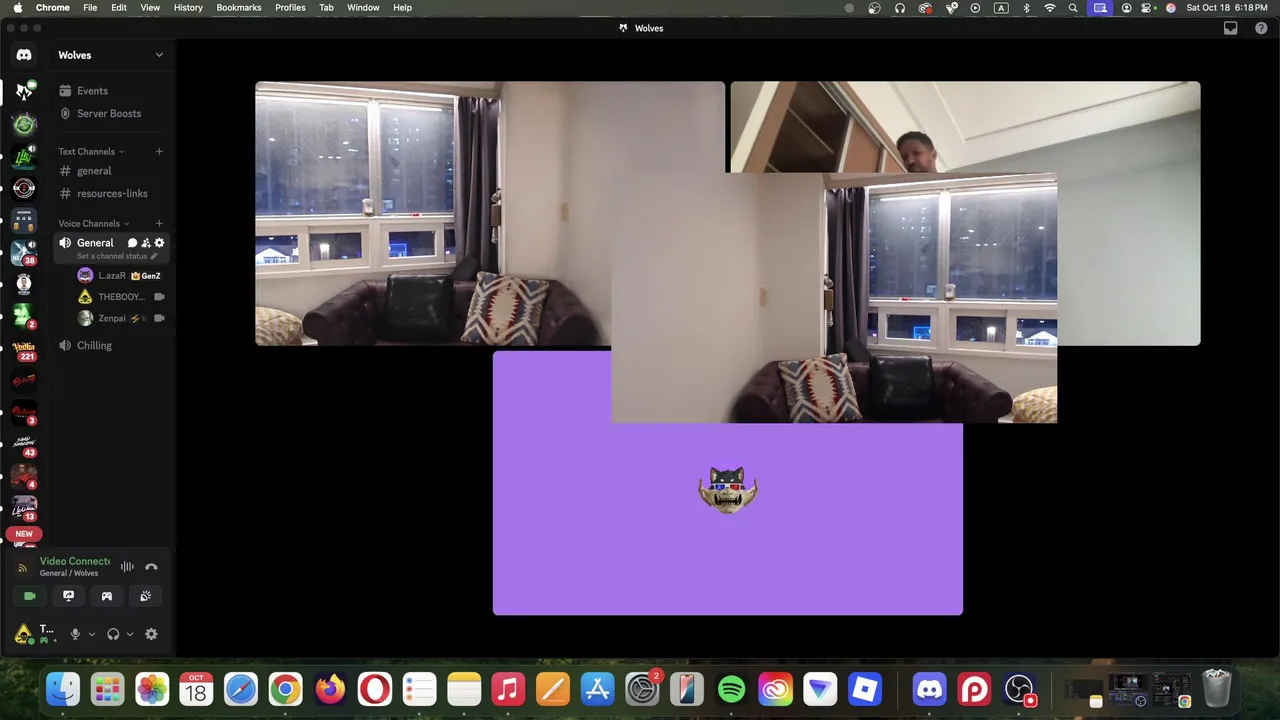Share your screen button

(68, 596)
